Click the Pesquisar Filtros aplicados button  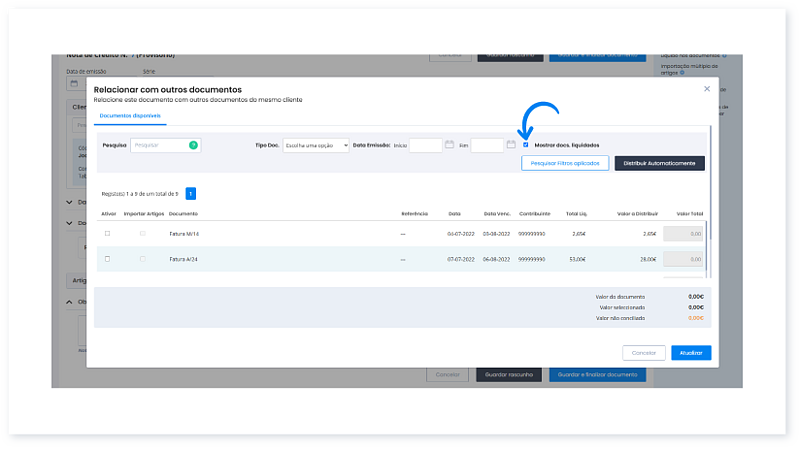pos(565,162)
